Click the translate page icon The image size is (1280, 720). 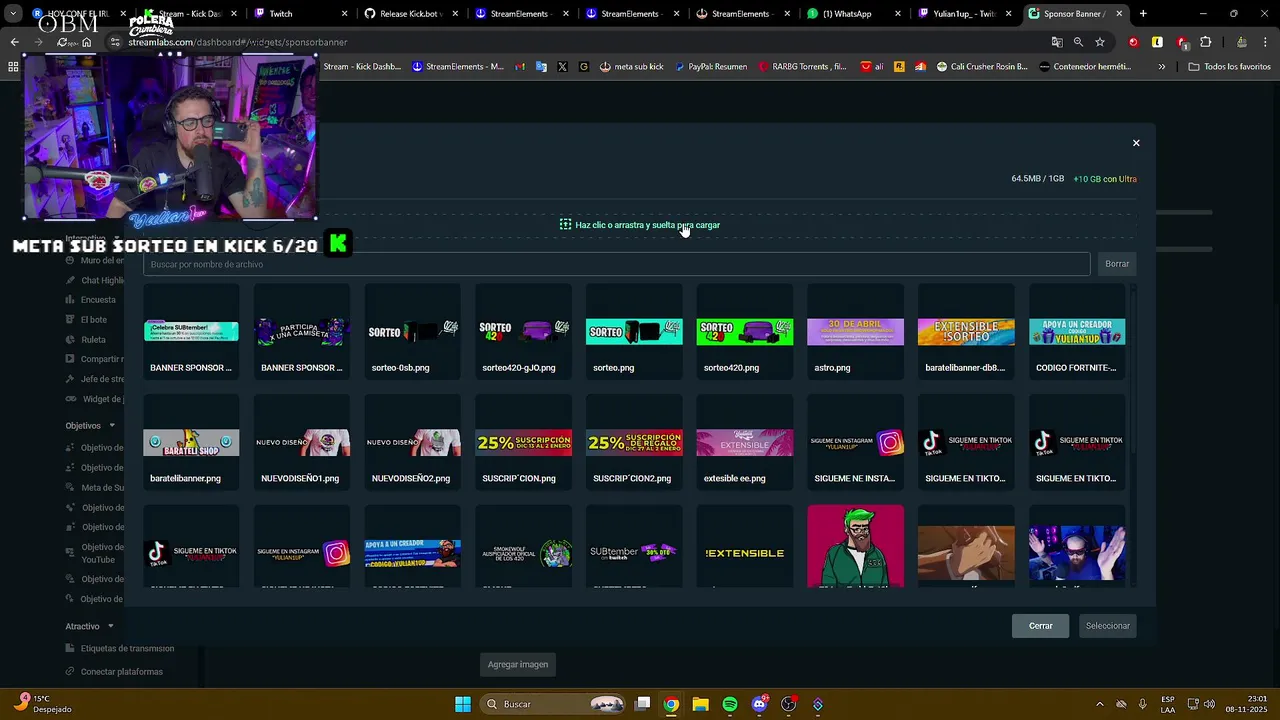1057,42
